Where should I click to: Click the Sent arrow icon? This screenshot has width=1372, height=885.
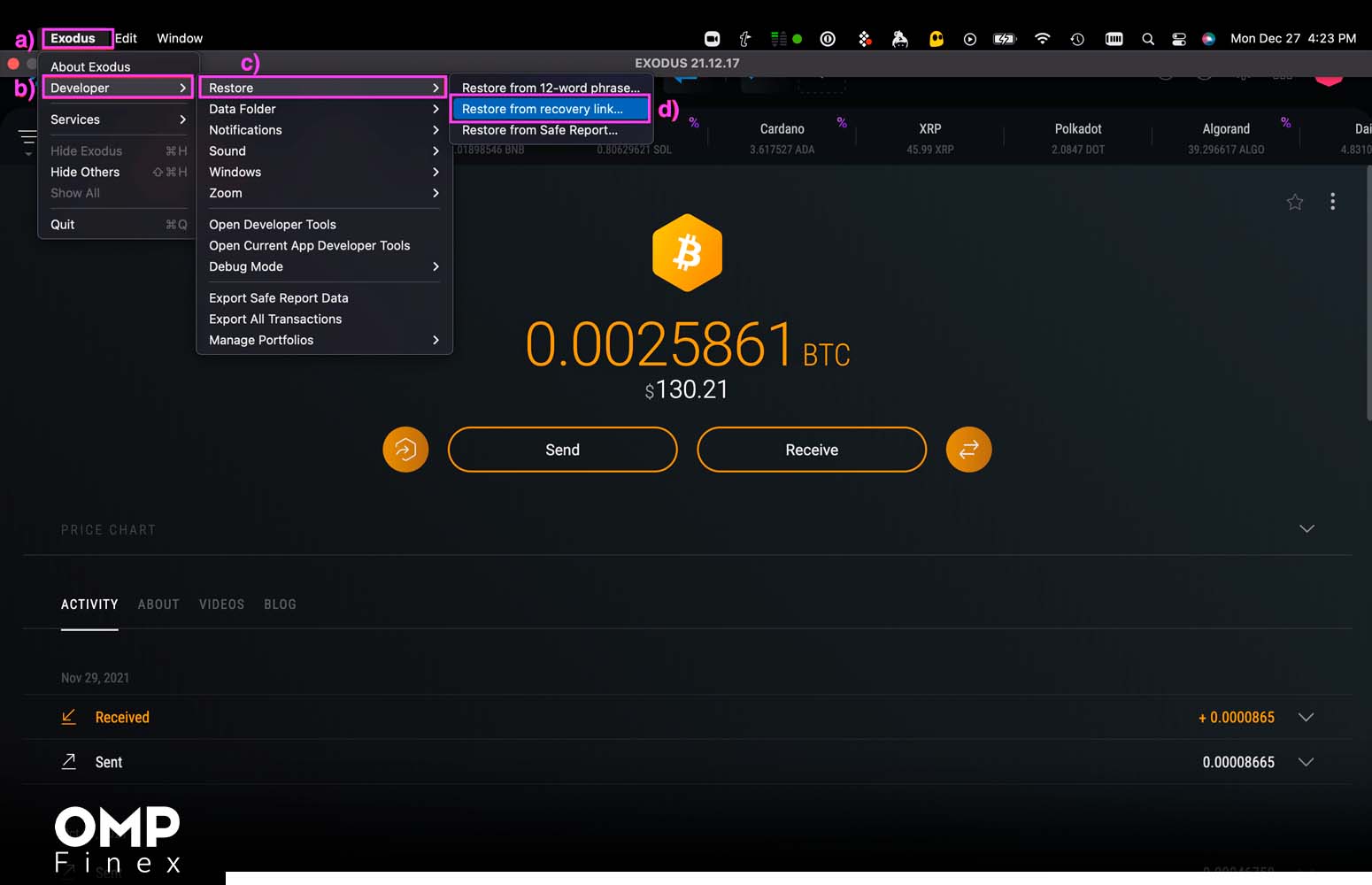click(68, 761)
